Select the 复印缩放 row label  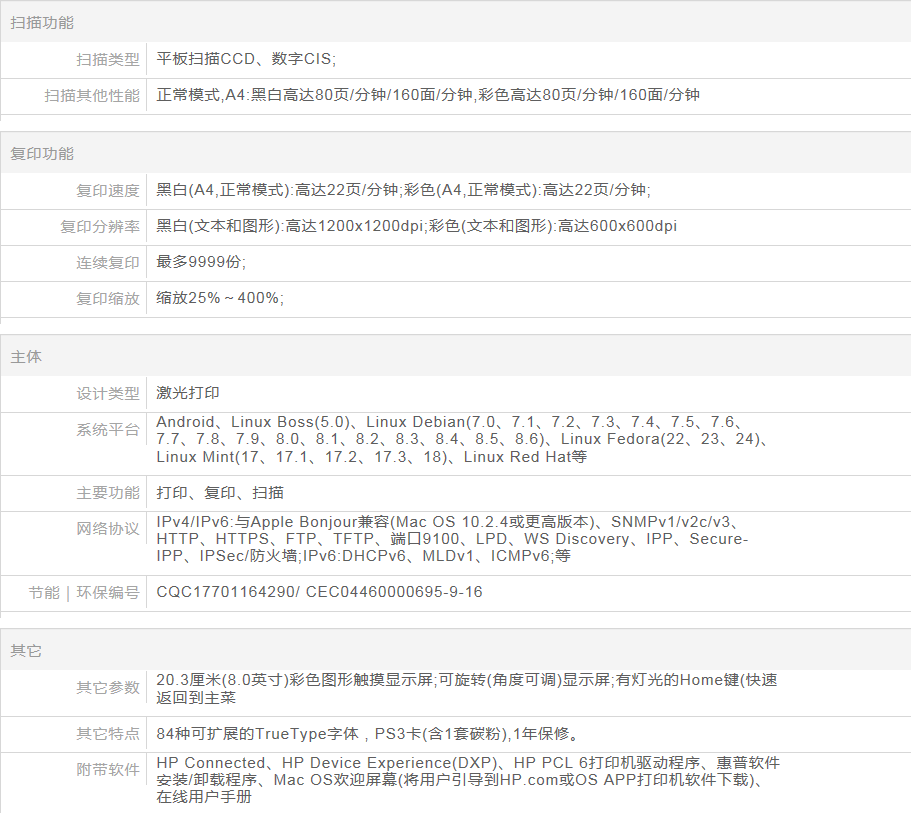(x=108, y=298)
